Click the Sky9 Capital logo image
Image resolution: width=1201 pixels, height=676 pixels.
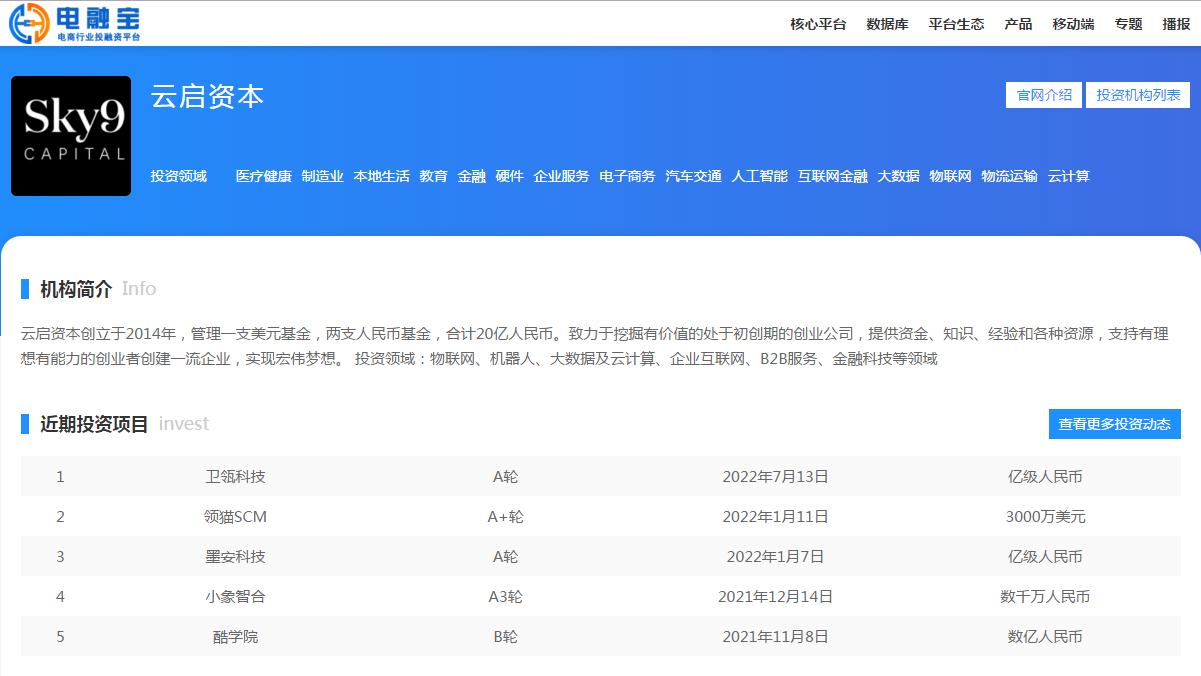70,135
